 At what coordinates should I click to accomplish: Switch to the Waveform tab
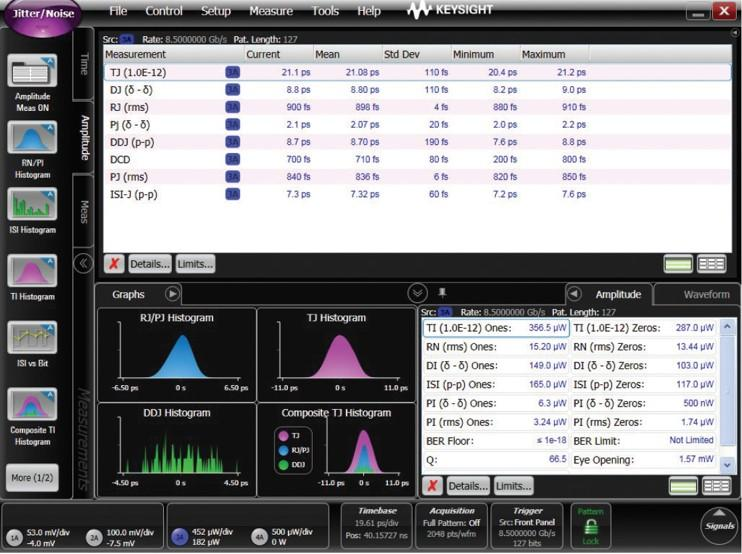pyautogui.click(x=706, y=295)
